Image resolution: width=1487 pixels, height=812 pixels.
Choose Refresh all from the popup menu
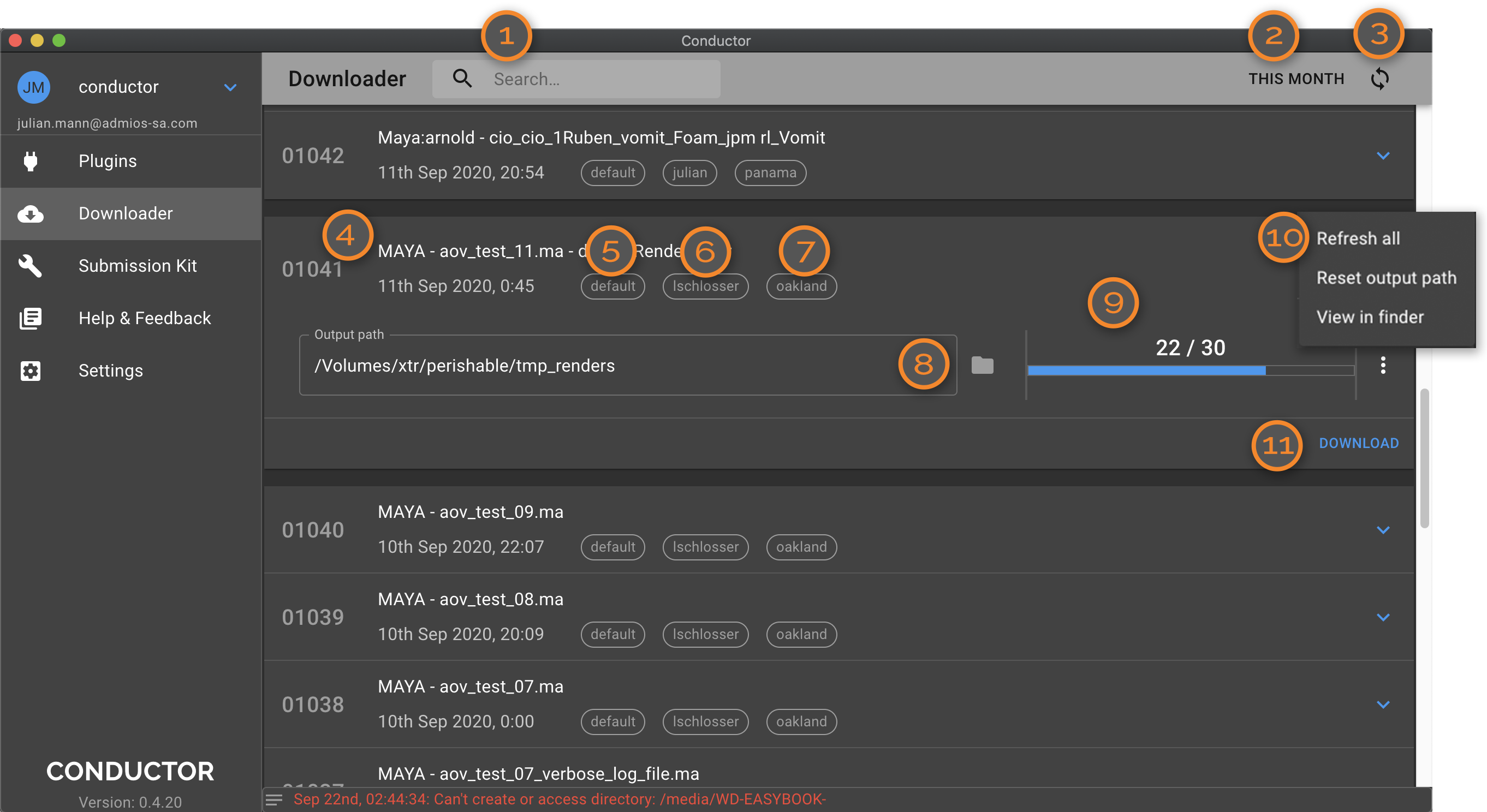[1358, 238]
